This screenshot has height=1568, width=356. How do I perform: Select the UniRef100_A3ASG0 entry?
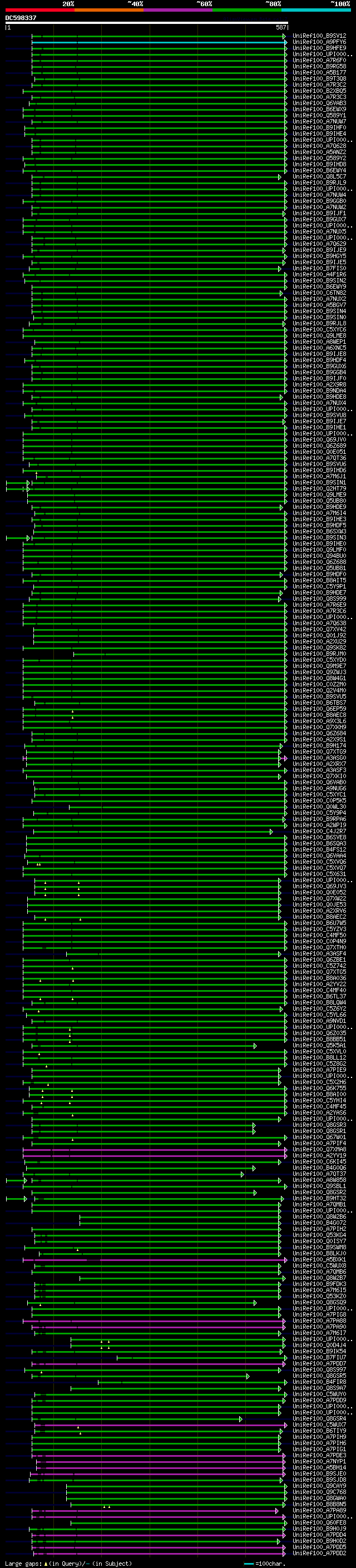point(319,758)
